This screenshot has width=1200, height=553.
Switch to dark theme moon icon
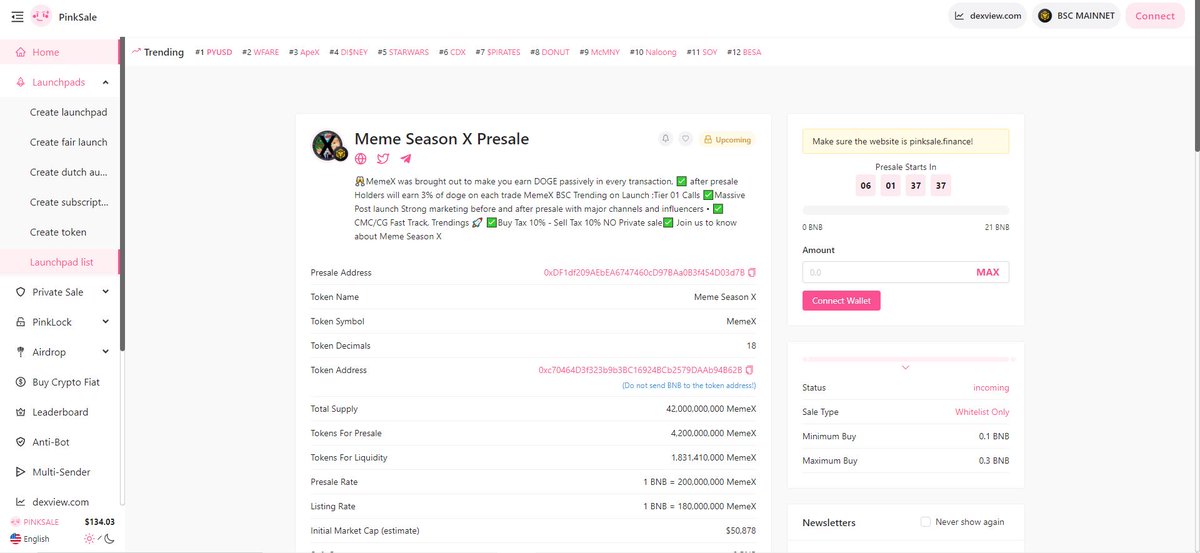[x=109, y=539]
